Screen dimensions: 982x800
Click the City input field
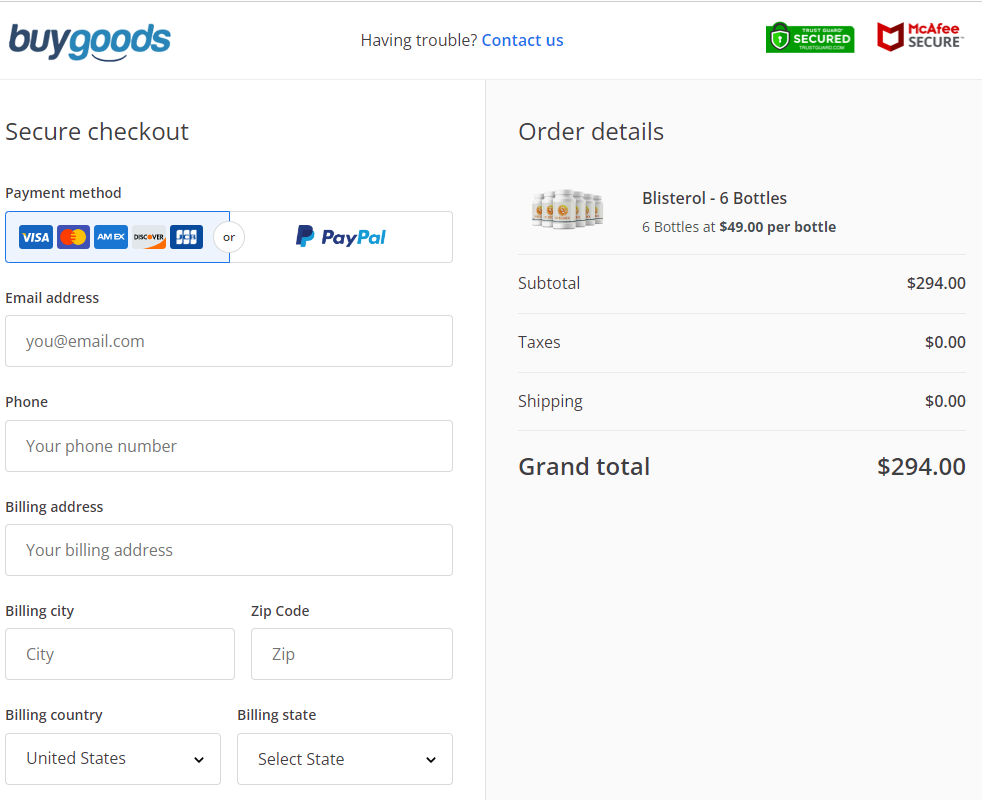click(x=119, y=654)
